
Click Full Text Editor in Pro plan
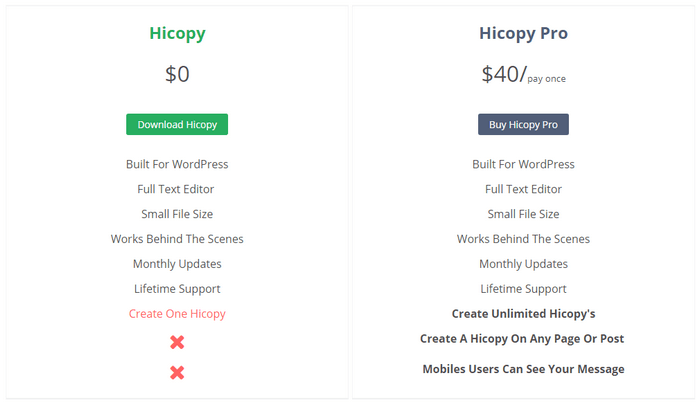coord(523,189)
